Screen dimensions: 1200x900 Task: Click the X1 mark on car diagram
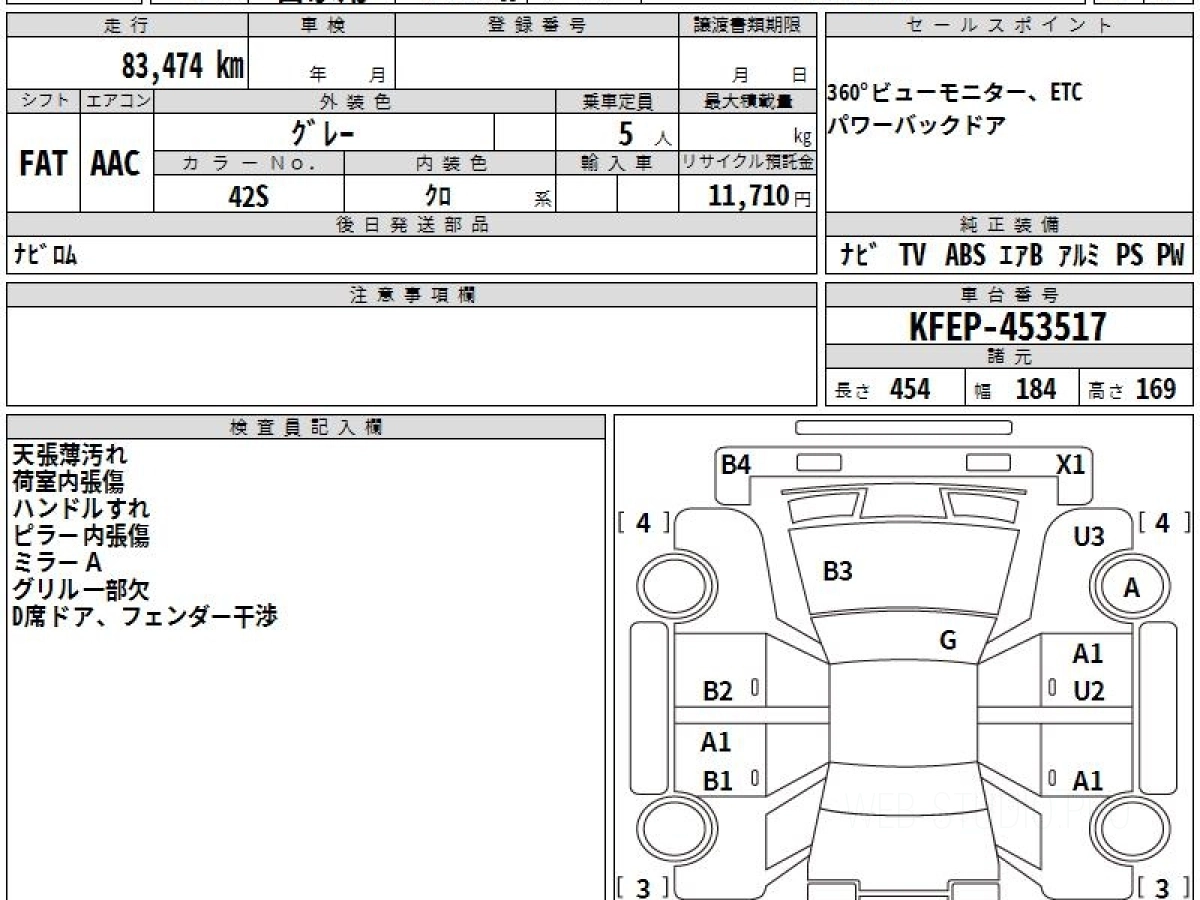[x=1070, y=464]
